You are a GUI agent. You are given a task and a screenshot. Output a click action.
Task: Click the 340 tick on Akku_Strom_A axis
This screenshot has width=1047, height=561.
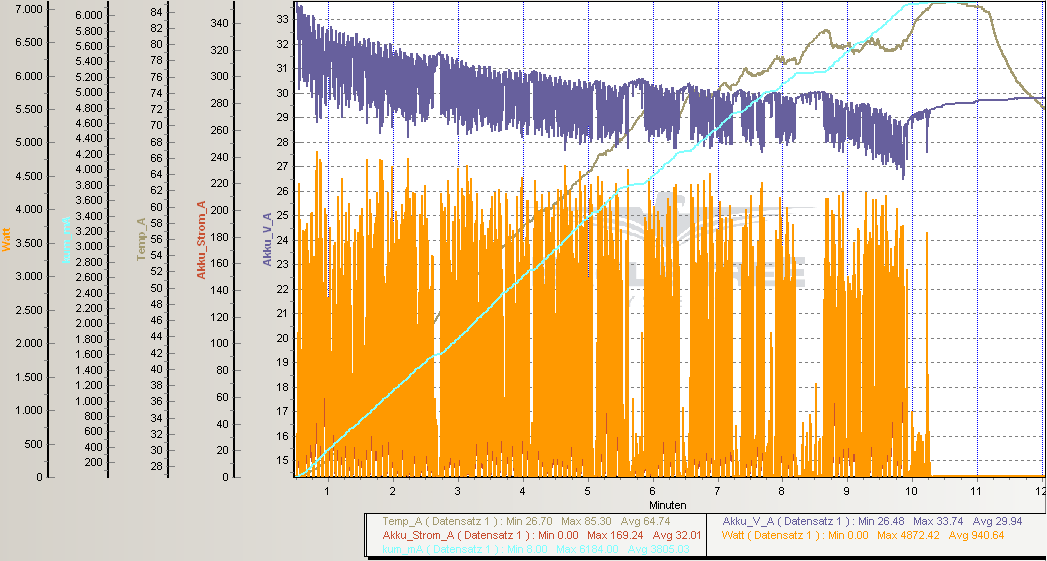[x=221, y=23]
